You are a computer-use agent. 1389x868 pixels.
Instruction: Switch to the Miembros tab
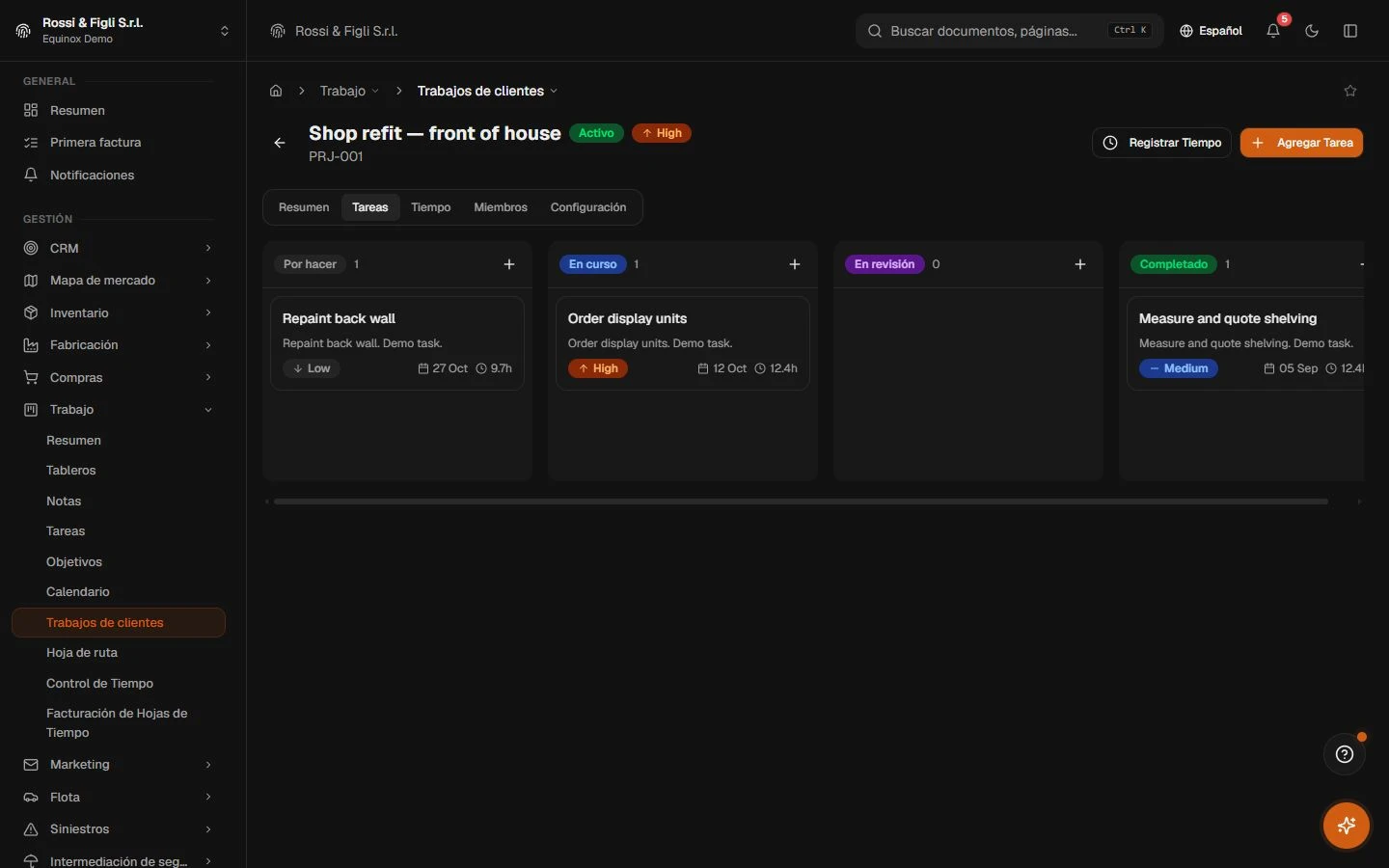[501, 207]
